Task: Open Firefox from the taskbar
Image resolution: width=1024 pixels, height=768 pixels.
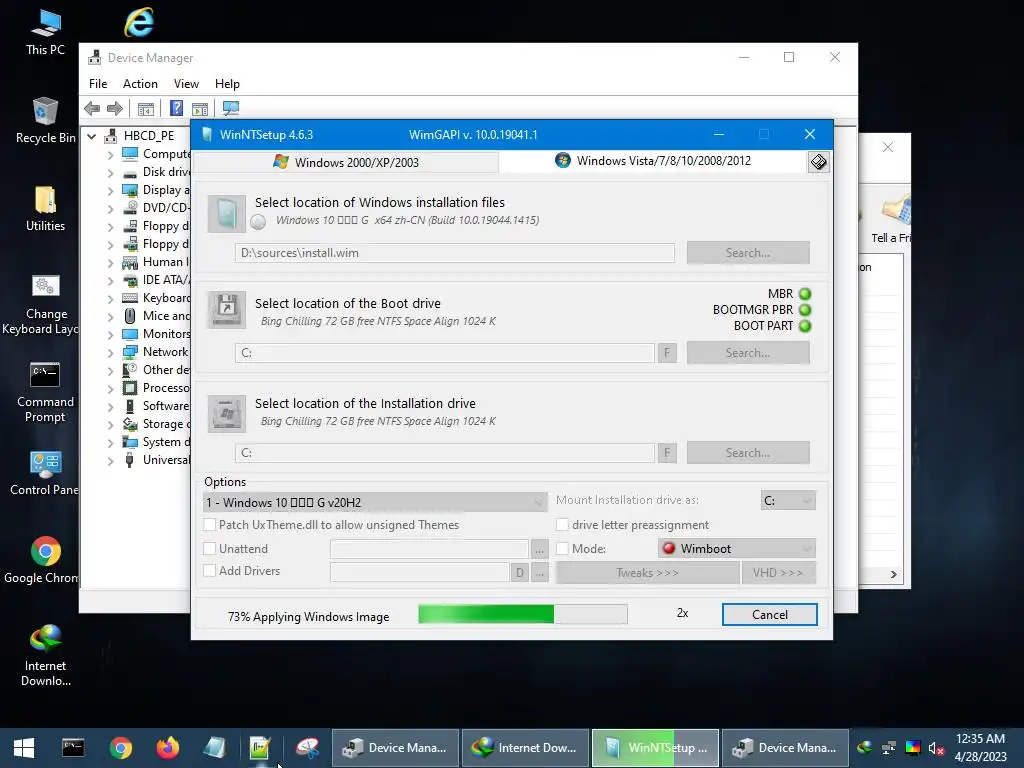Action: click(168, 747)
